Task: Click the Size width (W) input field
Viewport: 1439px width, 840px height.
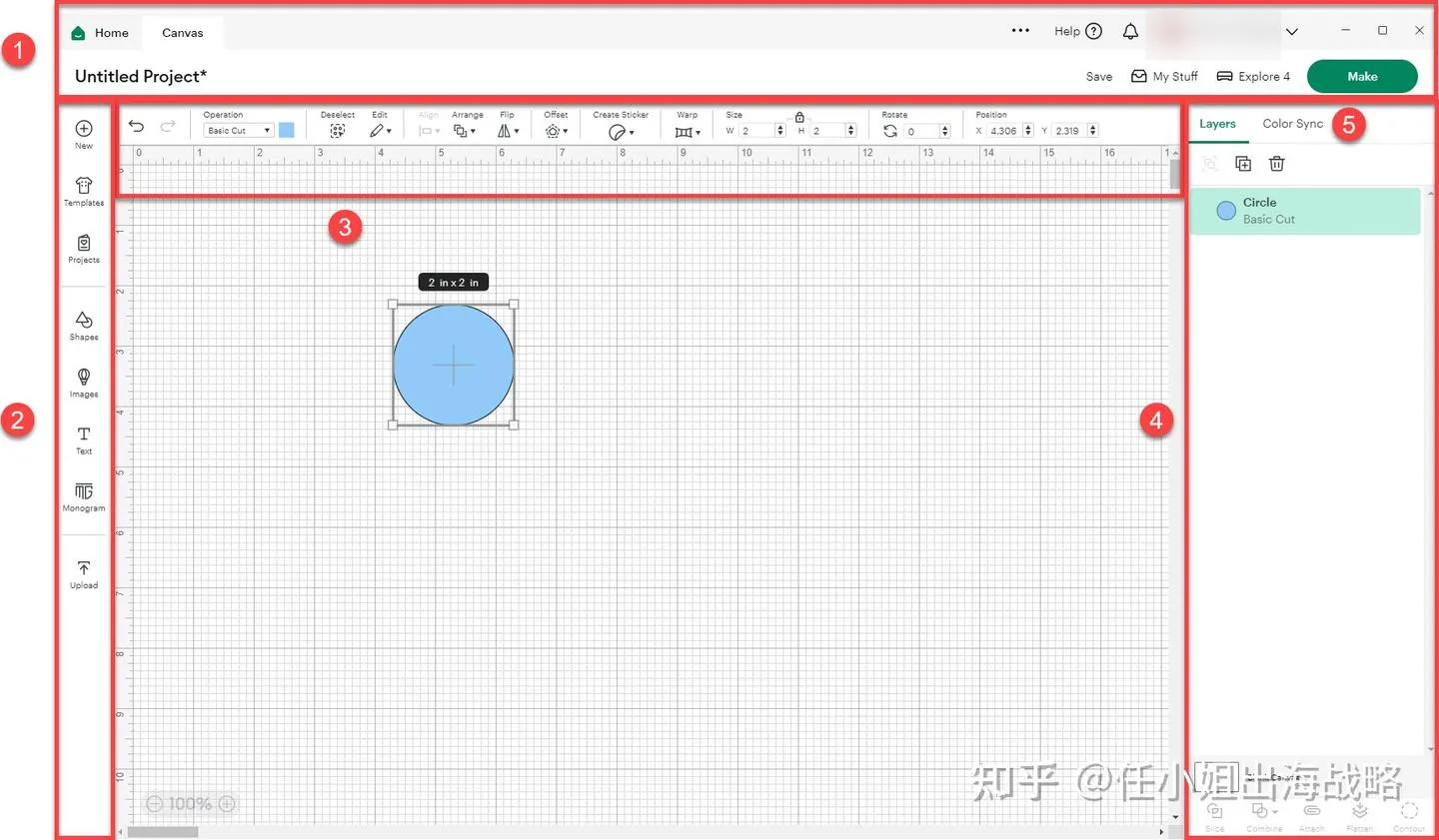Action: (x=756, y=131)
